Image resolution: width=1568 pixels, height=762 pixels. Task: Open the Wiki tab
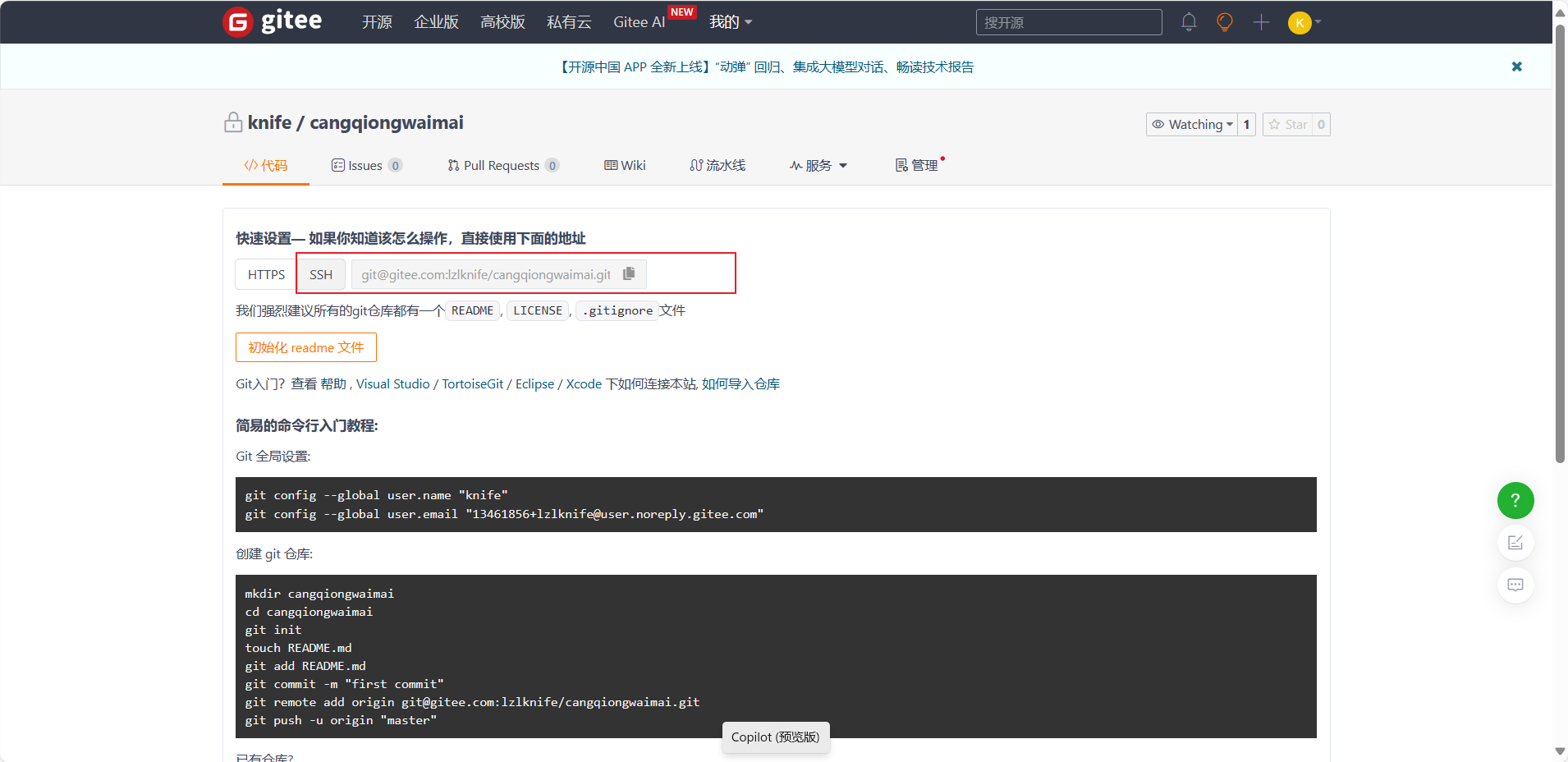(625, 165)
